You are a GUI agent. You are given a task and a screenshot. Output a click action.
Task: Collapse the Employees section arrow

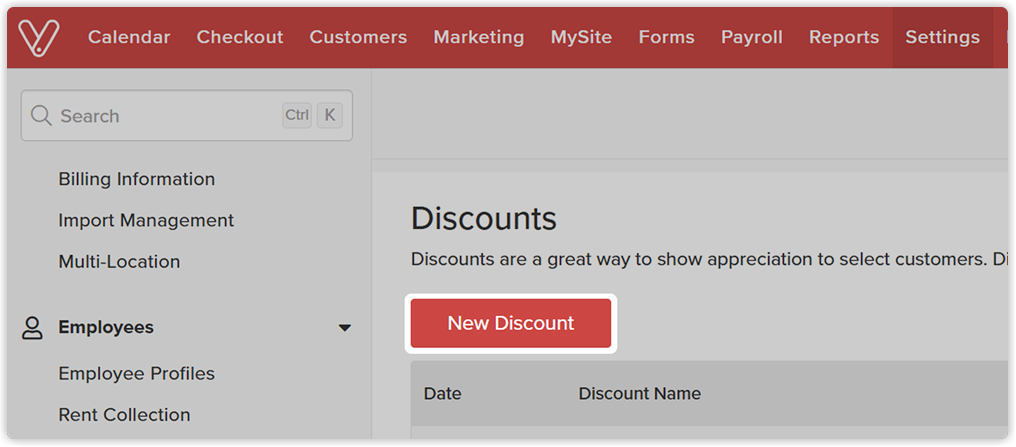(x=345, y=328)
